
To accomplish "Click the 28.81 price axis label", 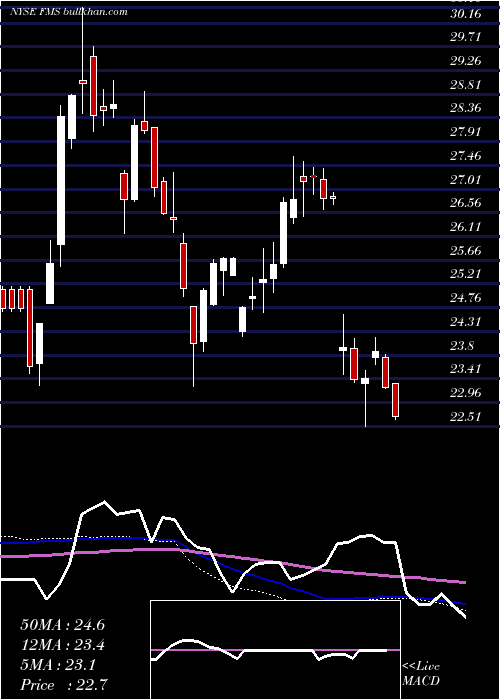I will 466,84.
